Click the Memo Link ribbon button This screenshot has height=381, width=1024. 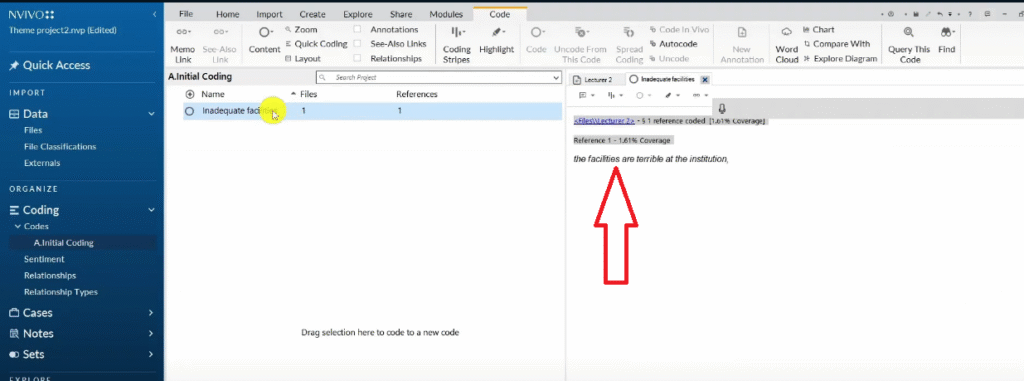(x=182, y=44)
